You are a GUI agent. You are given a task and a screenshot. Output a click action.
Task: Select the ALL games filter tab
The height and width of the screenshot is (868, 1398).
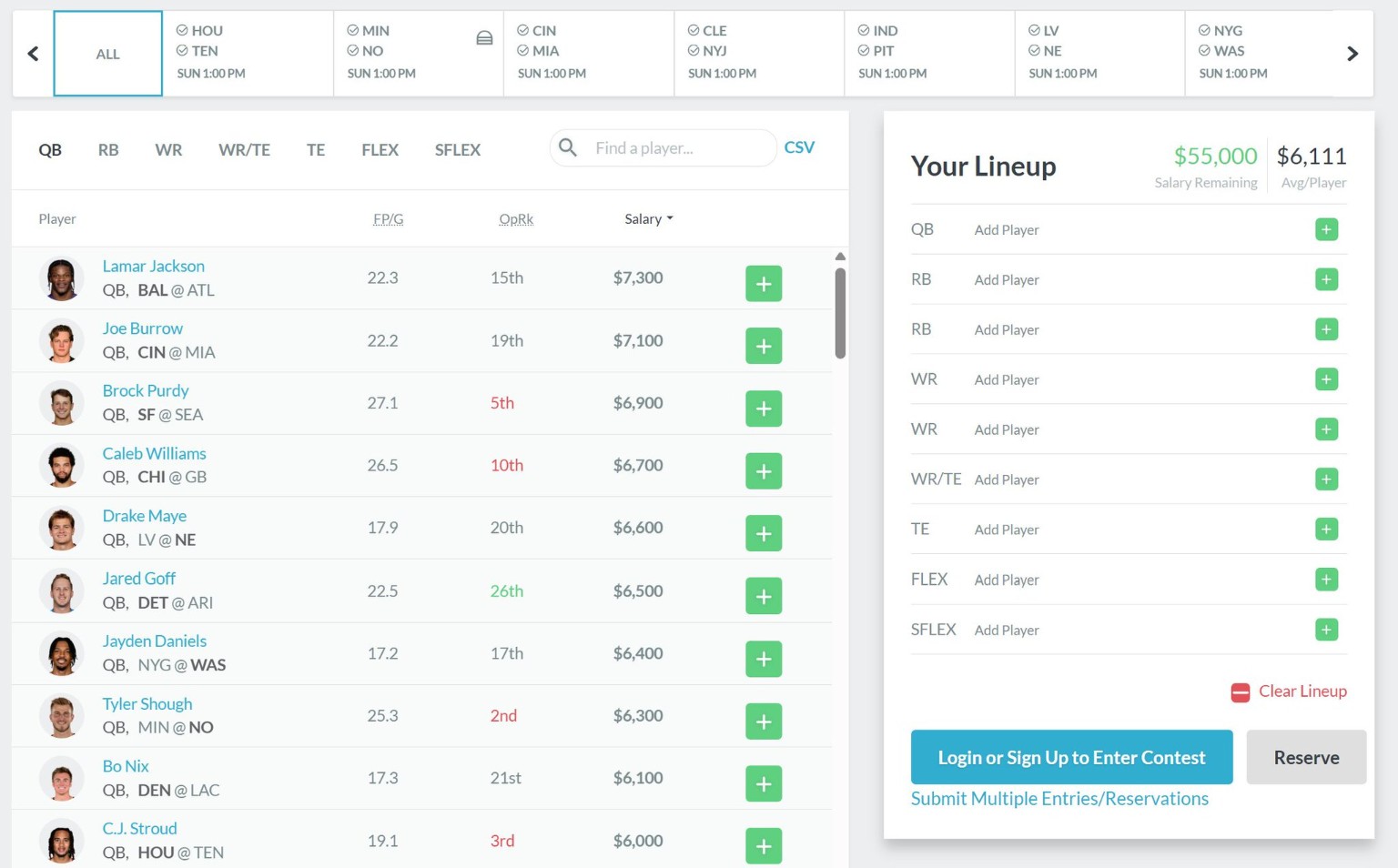(x=108, y=54)
